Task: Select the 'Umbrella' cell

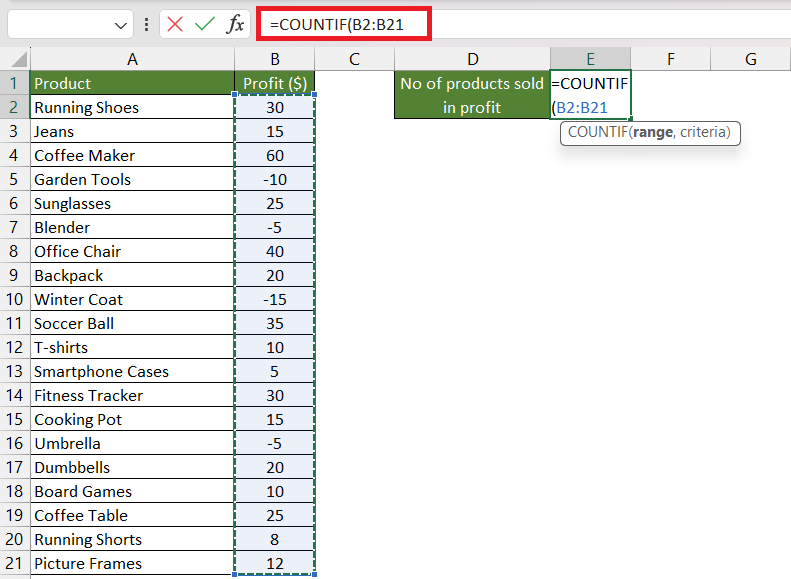Action: [132, 443]
